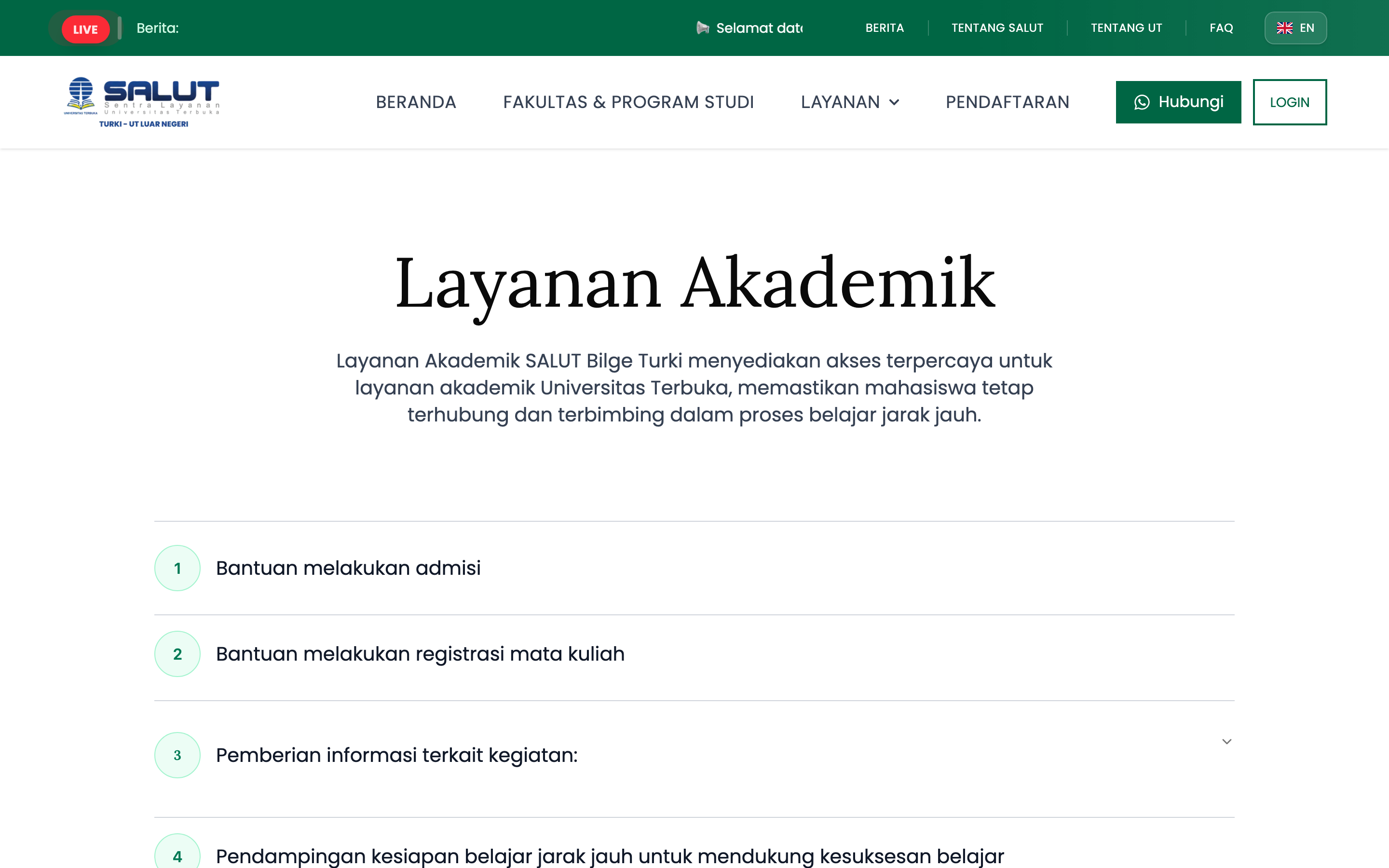Click the Layanan Akademik description paragraph
The height and width of the screenshot is (868, 1389).
tap(694, 388)
